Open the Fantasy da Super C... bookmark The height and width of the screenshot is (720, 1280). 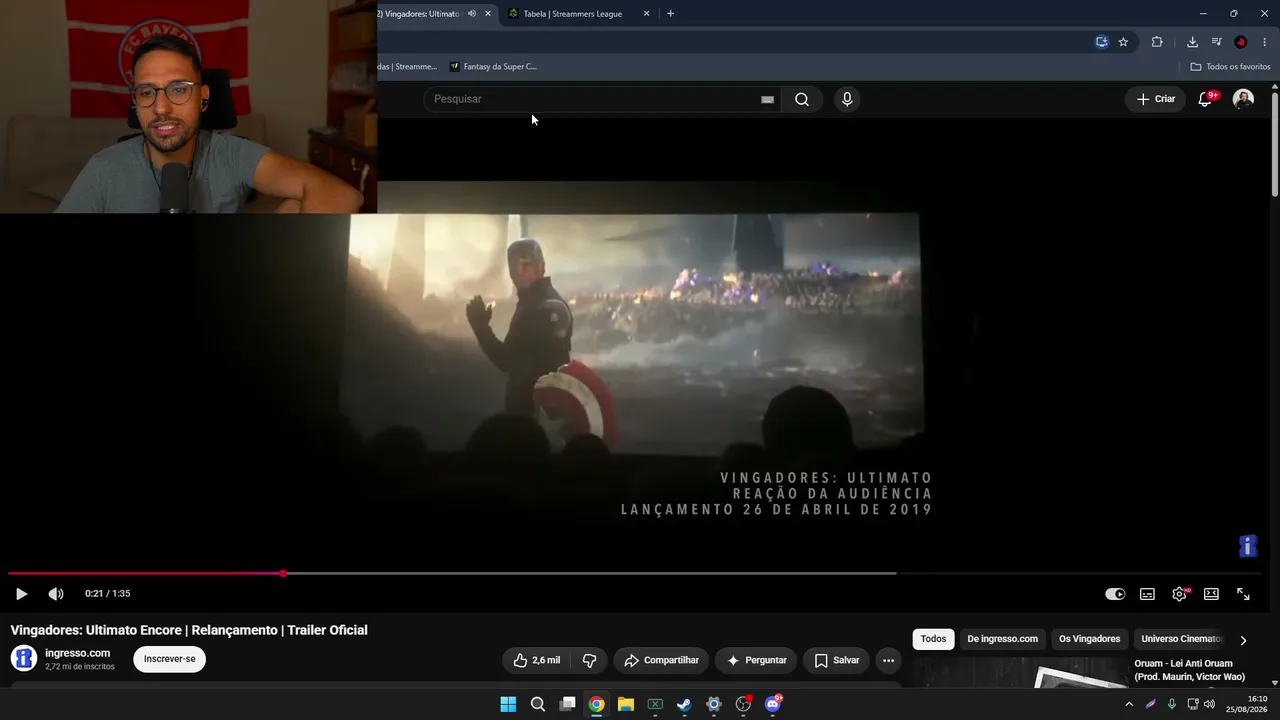[493, 67]
